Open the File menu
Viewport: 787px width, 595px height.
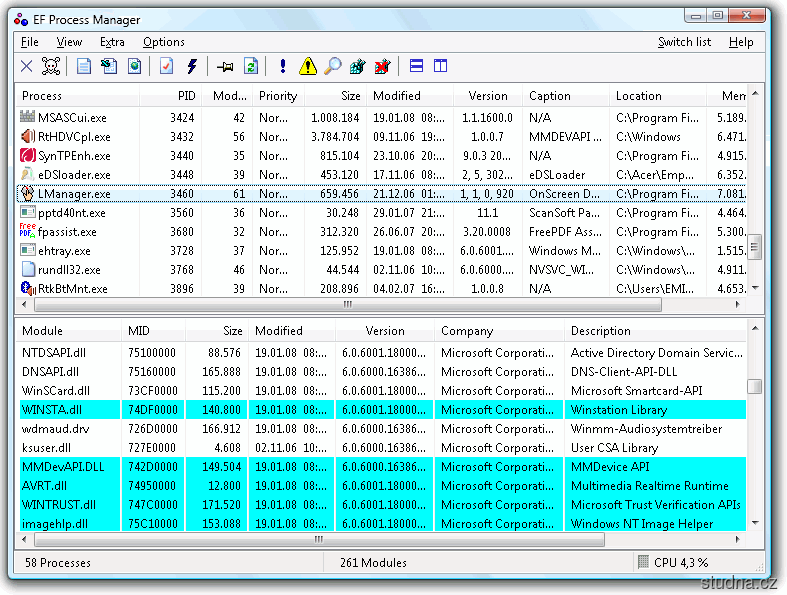pos(30,42)
